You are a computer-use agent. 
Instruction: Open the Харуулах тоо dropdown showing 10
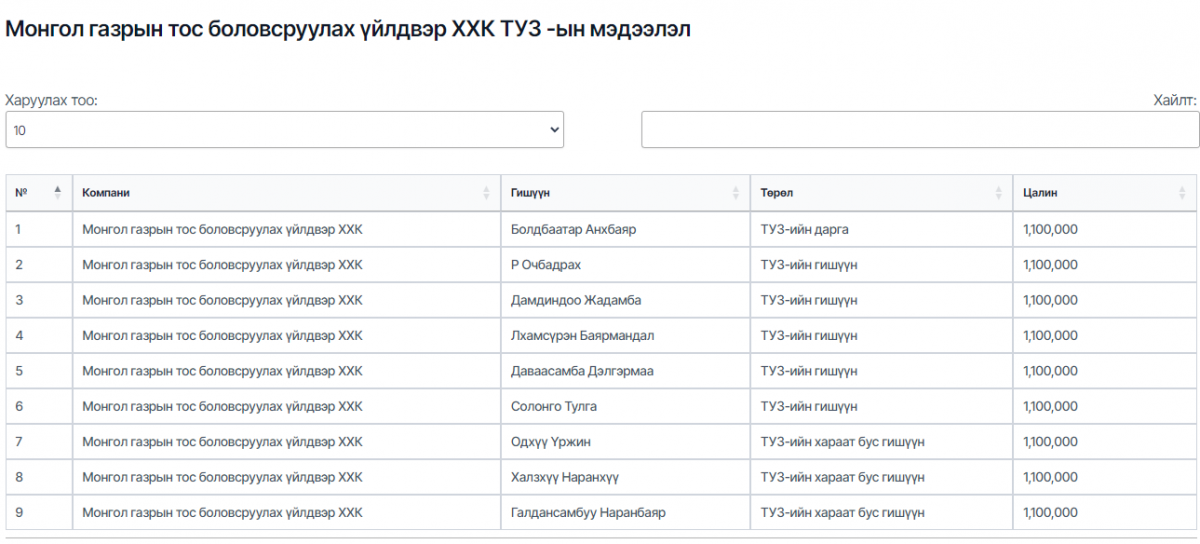click(x=284, y=130)
